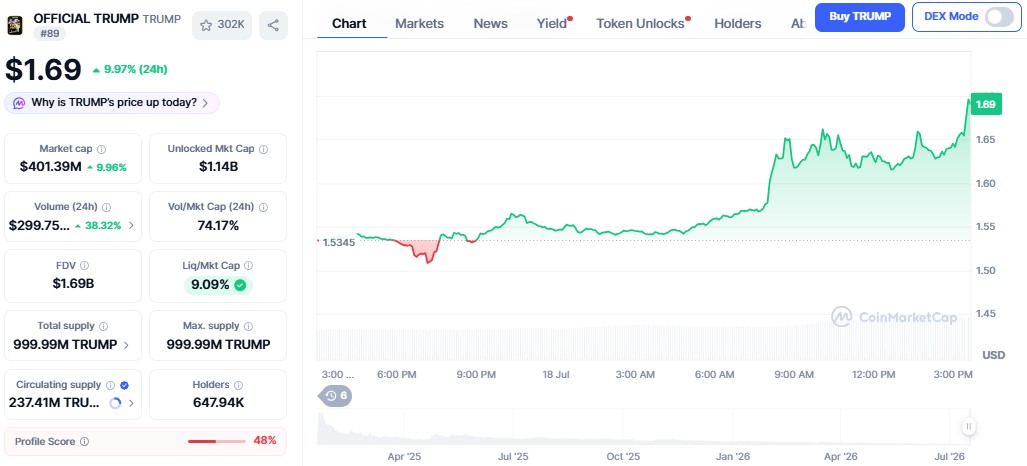The width and height of the screenshot is (1027, 466).
Task: Click the $1.69B FDV value
Action: 73,284
